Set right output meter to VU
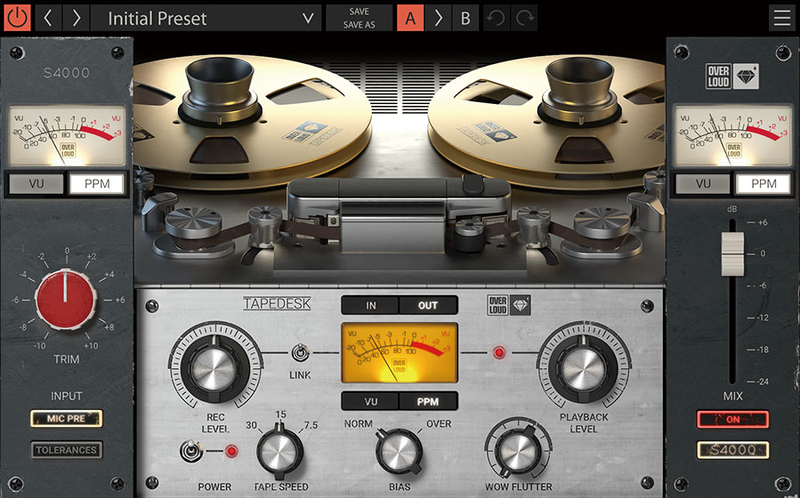The width and height of the screenshot is (800, 498). [x=703, y=184]
